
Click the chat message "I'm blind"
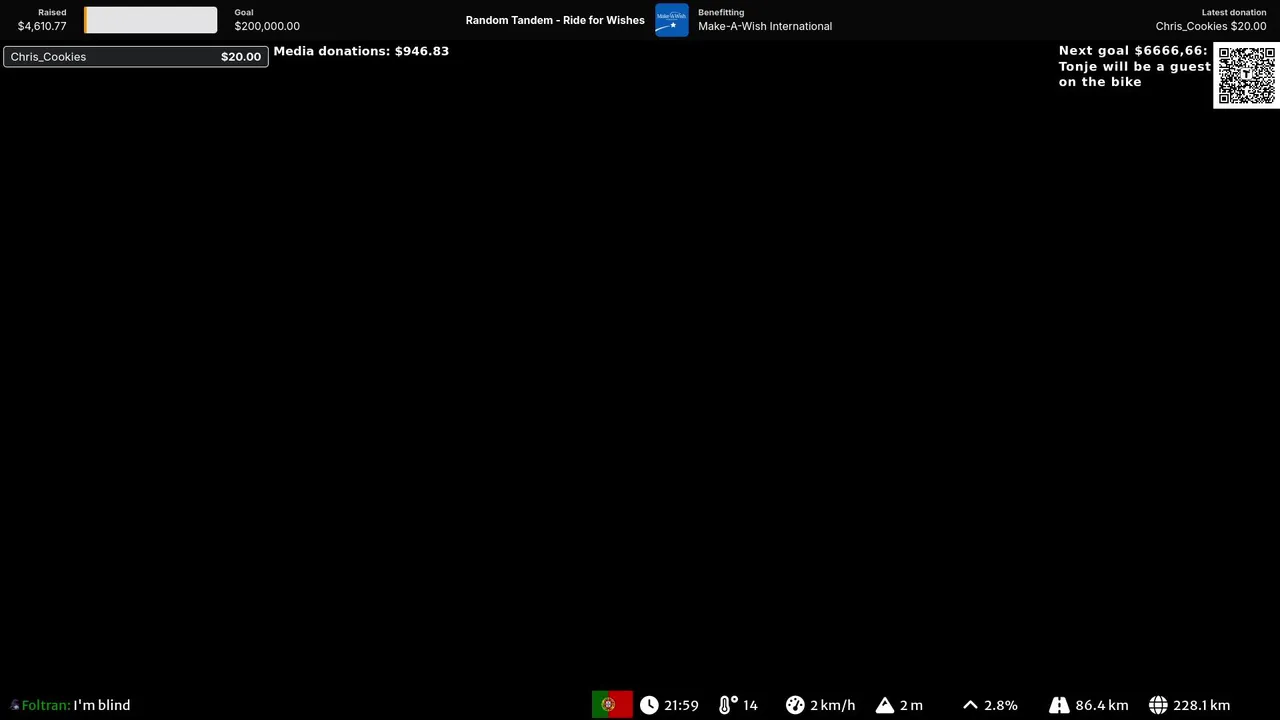[102, 705]
